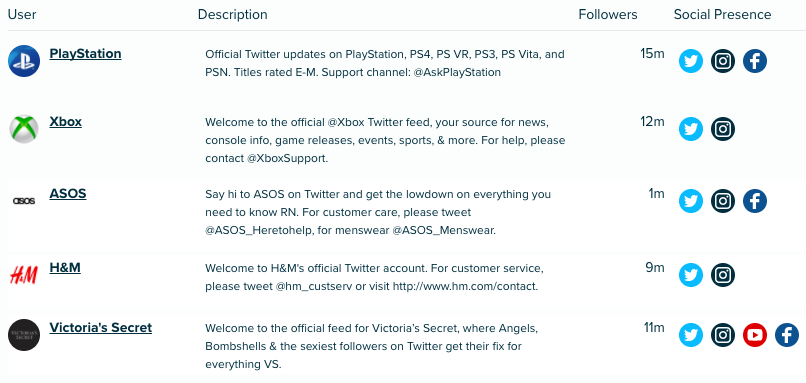This screenshot has width=806, height=383.
Task: Click the Followers column header
Action: [x=608, y=14]
